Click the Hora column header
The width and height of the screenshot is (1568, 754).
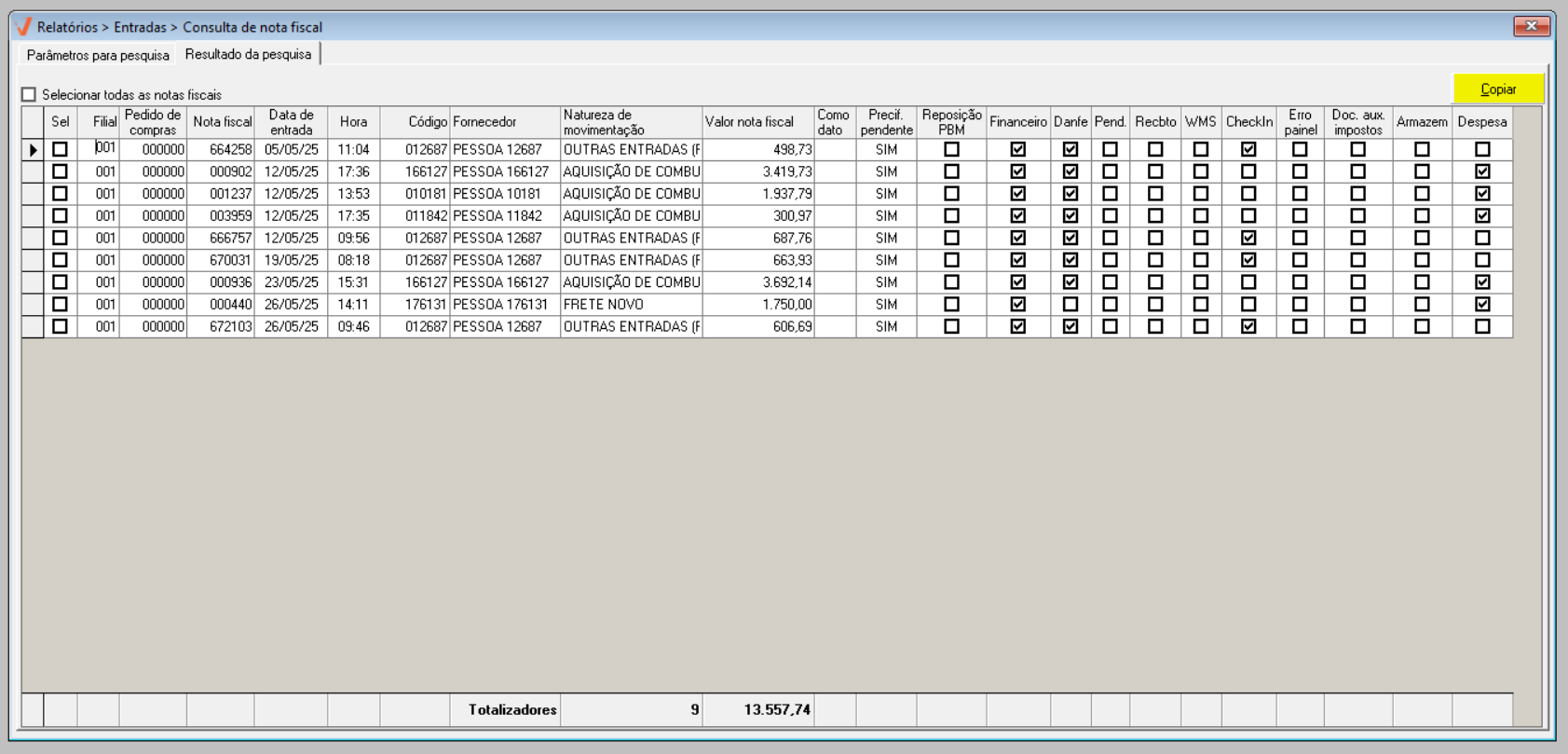(354, 122)
